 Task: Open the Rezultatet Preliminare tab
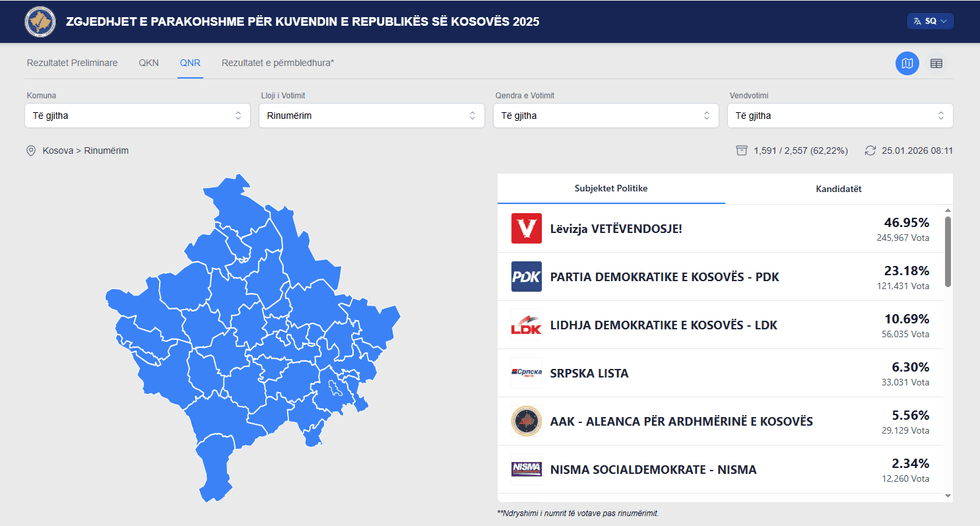72,63
